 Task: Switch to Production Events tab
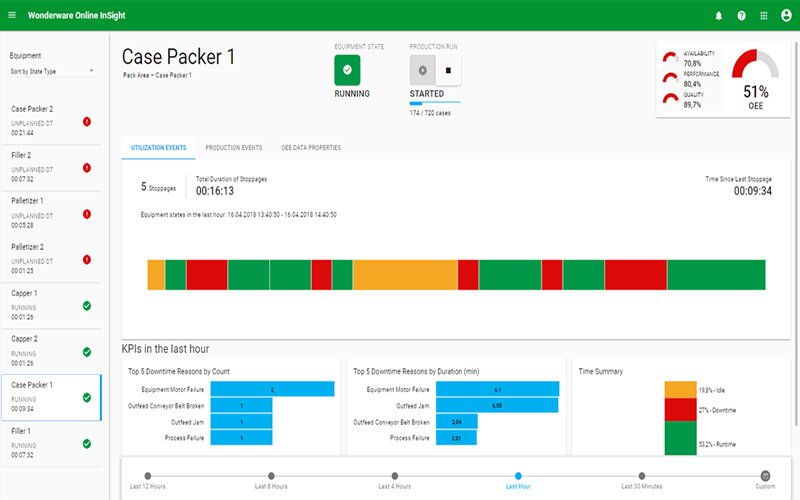point(234,148)
